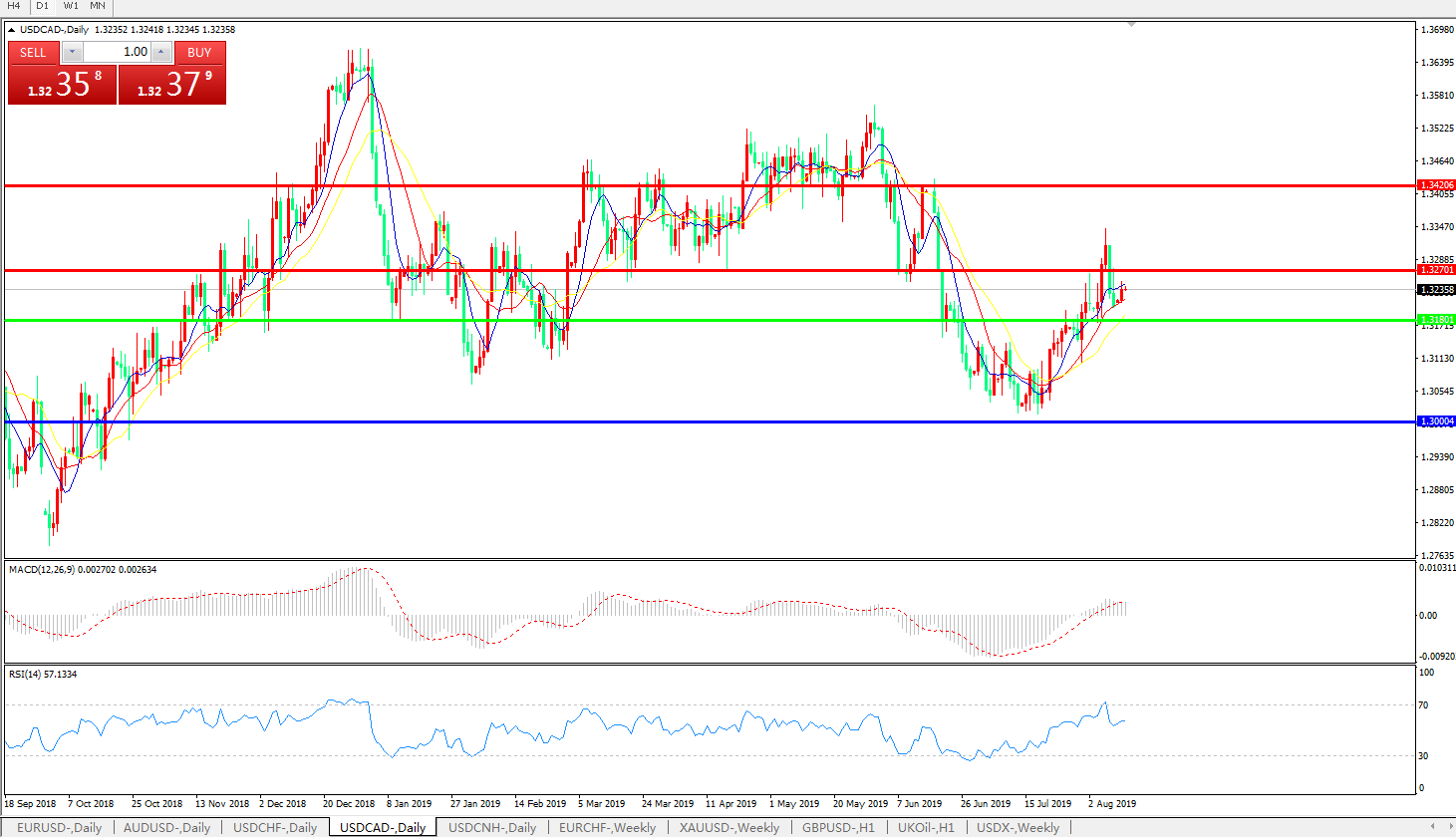Increase trade volume with the up arrow
Viewport: 1456px width, 838px height.
click(x=160, y=52)
